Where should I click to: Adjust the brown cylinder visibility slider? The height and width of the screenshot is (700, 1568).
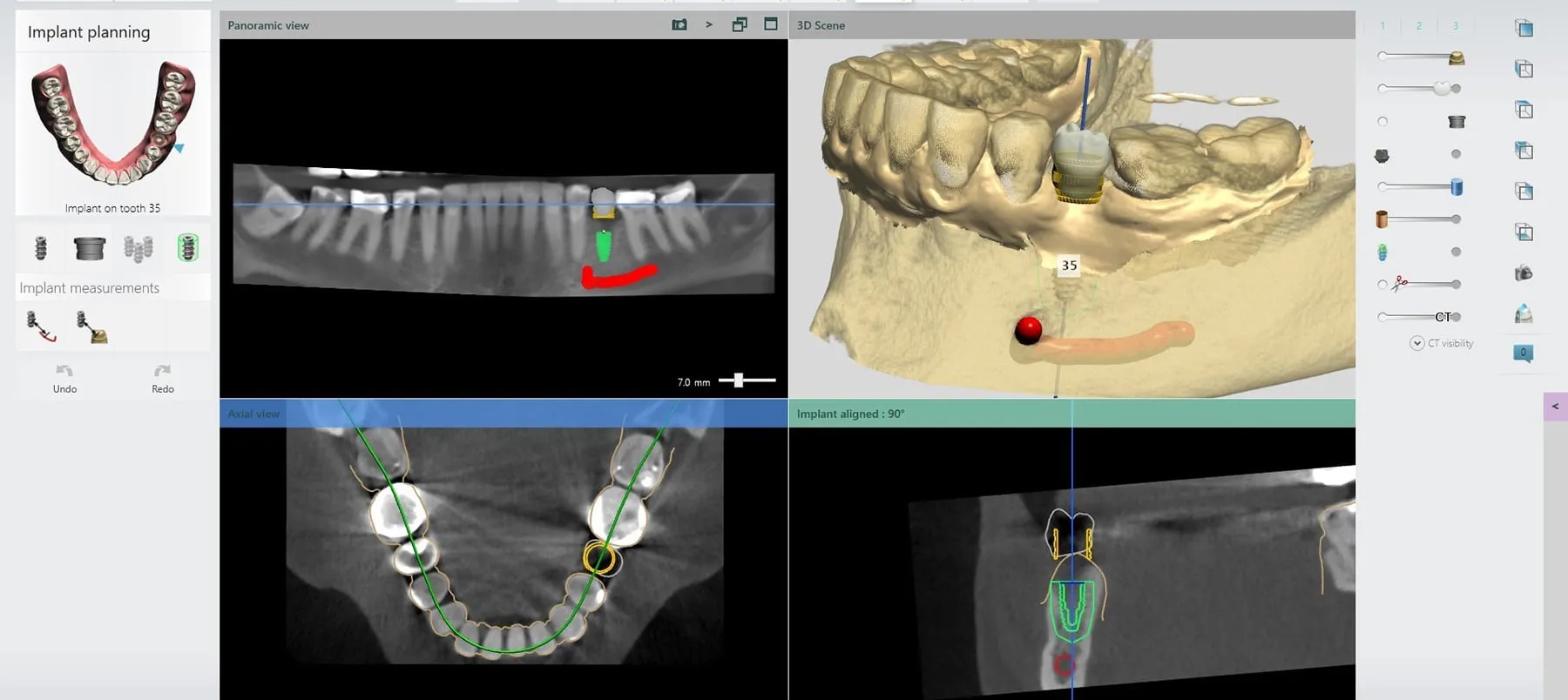click(x=1419, y=219)
